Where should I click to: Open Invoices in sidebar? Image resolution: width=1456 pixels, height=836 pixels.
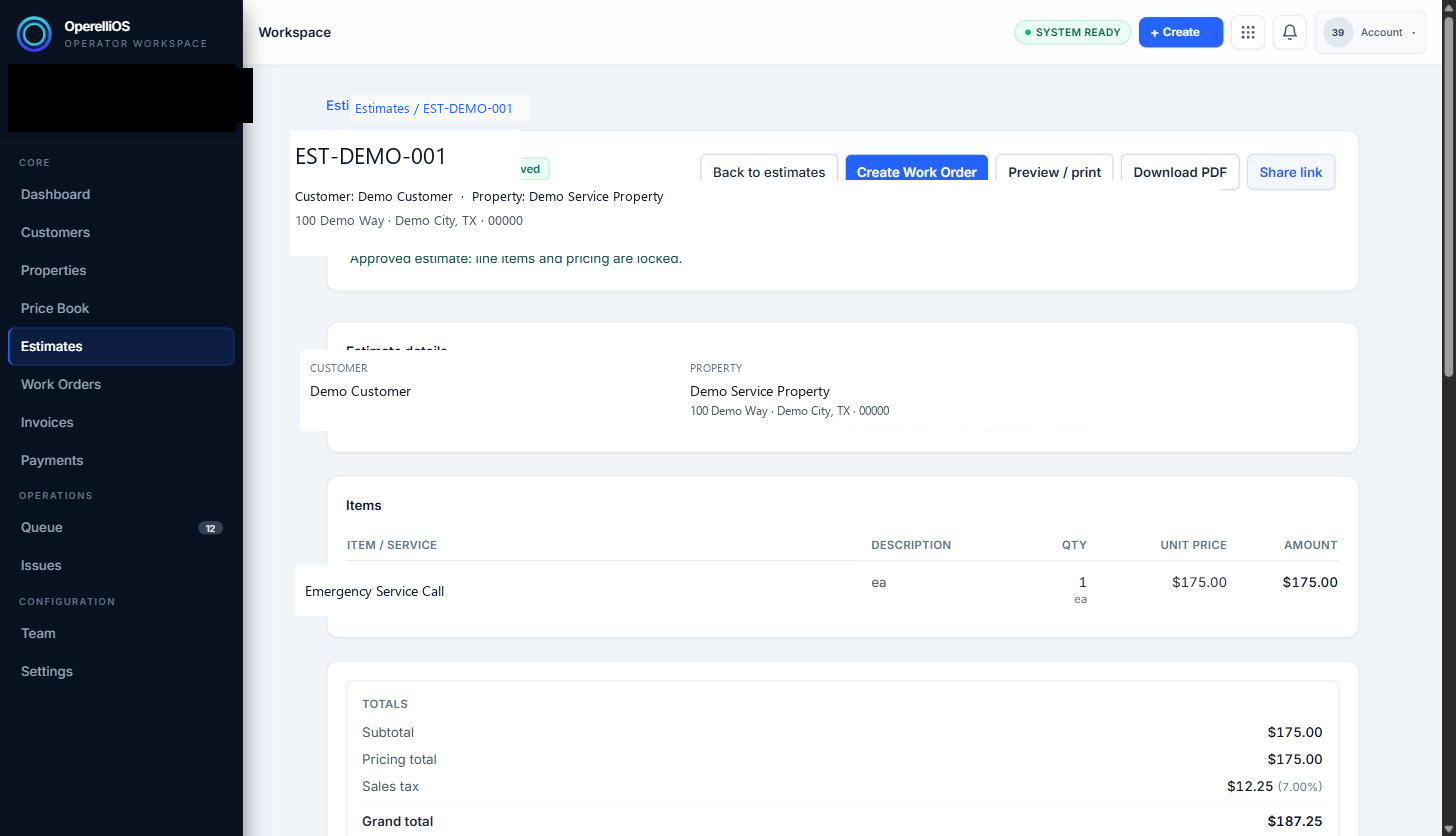click(121, 422)
